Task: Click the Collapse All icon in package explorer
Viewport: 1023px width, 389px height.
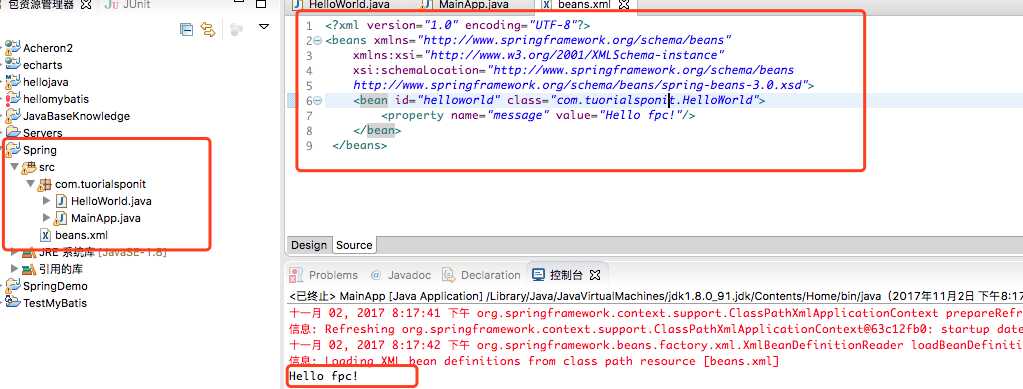Action: (x=187, y=29)
